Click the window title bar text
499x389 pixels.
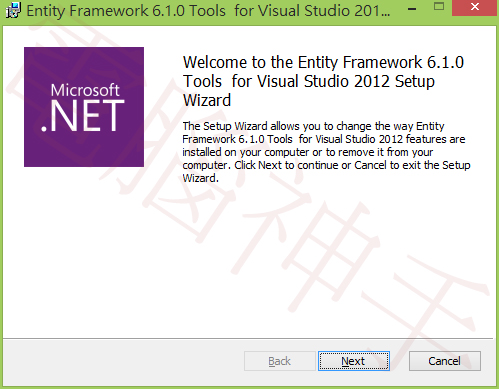pyautogui.click(x=208, y=11)
